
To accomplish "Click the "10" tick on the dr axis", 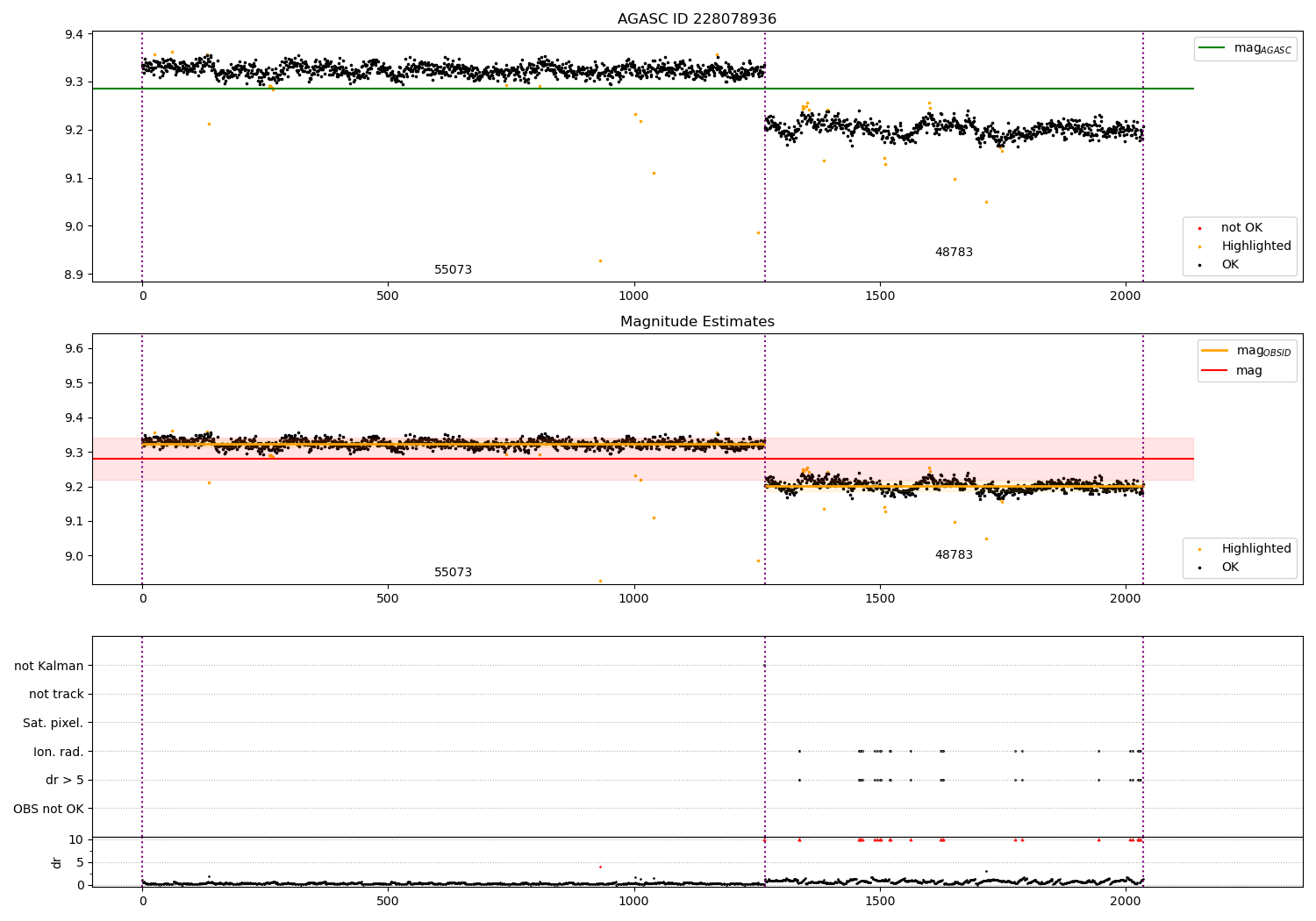I will [76, 840].
